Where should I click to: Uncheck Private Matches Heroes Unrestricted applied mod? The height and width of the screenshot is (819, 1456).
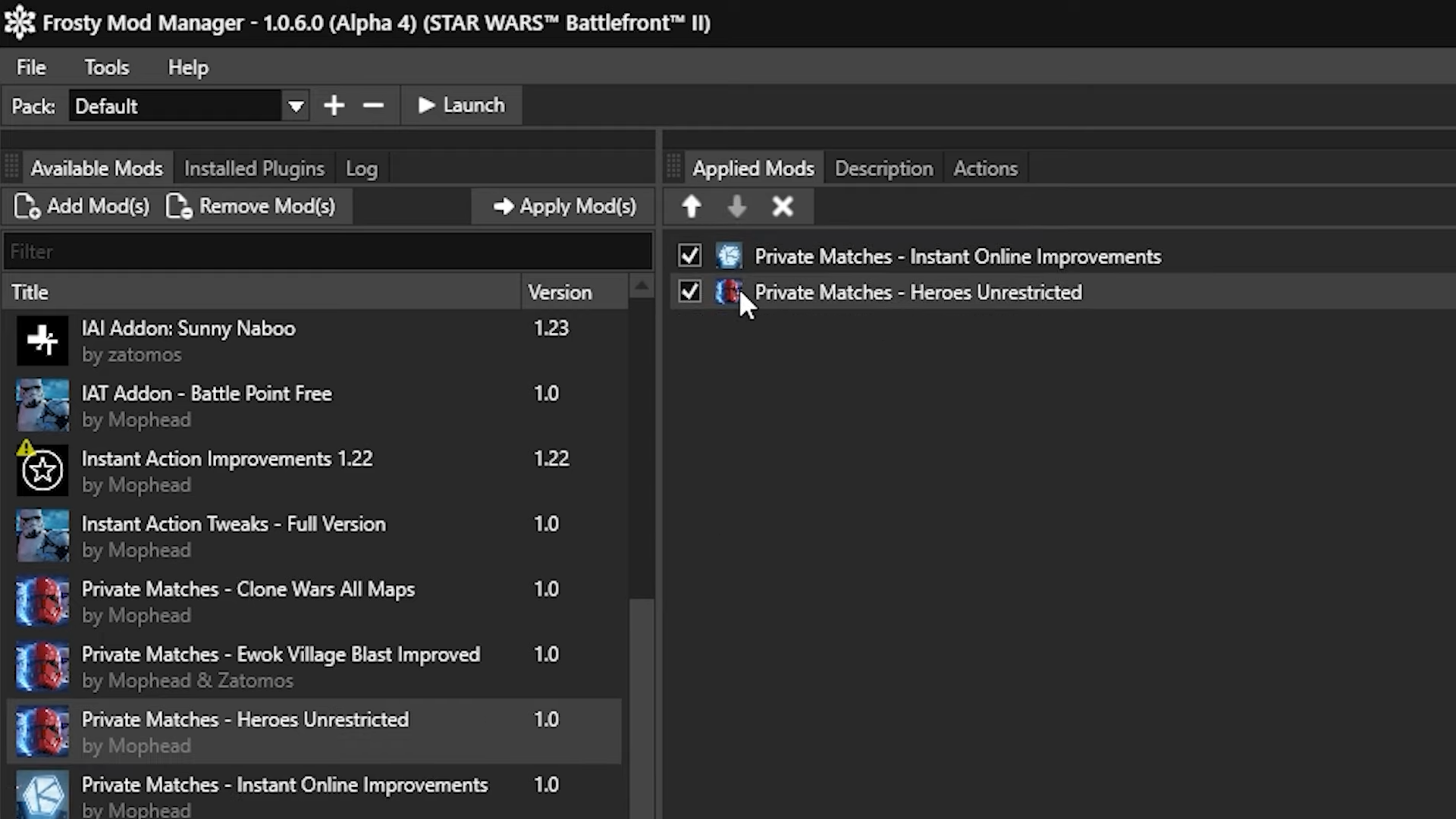click(689, 291)
